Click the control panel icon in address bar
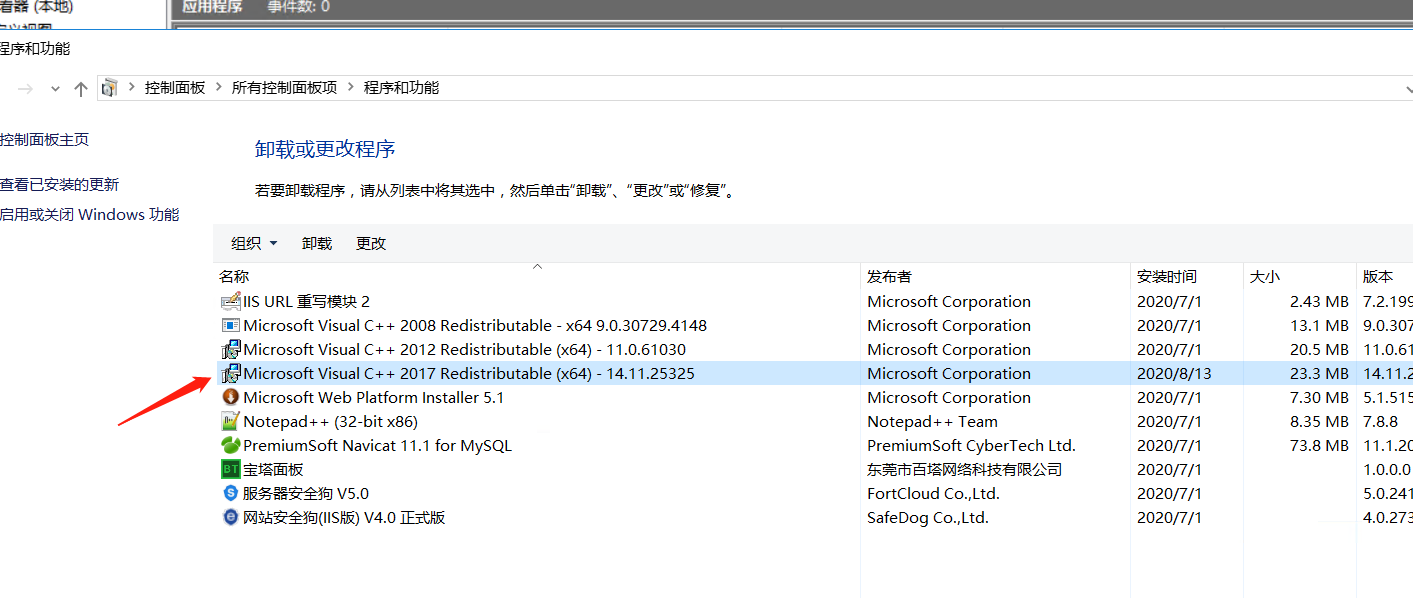 (110, 88)
